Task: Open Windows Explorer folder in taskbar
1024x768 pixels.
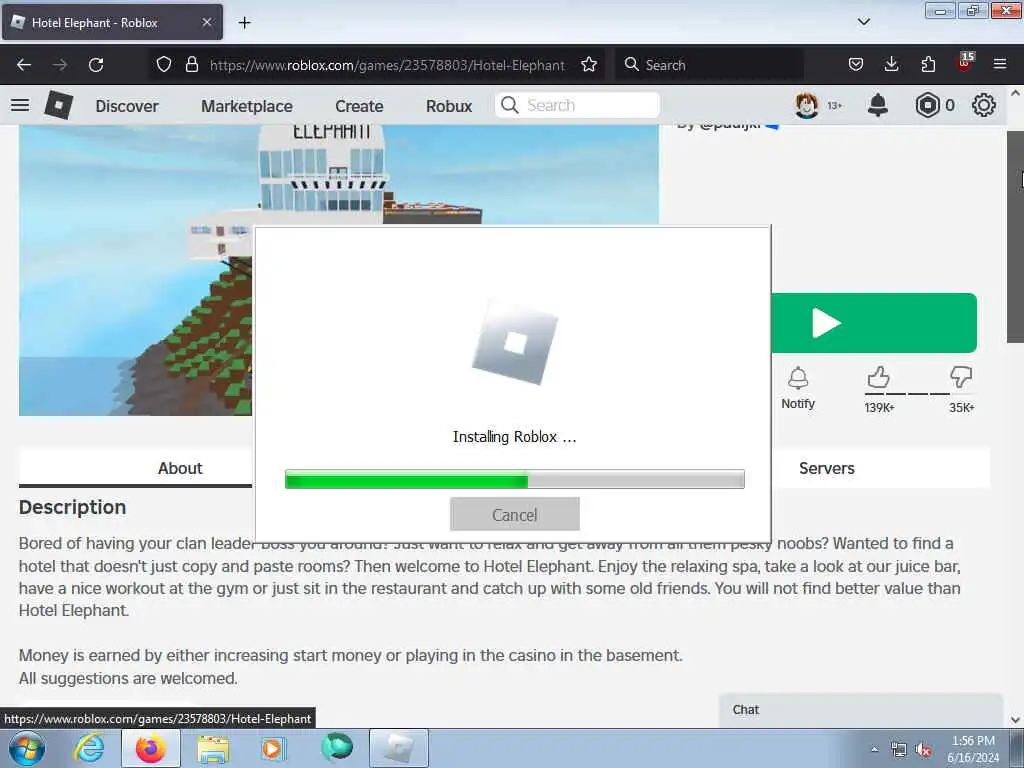Action: (x=213, y=750)
